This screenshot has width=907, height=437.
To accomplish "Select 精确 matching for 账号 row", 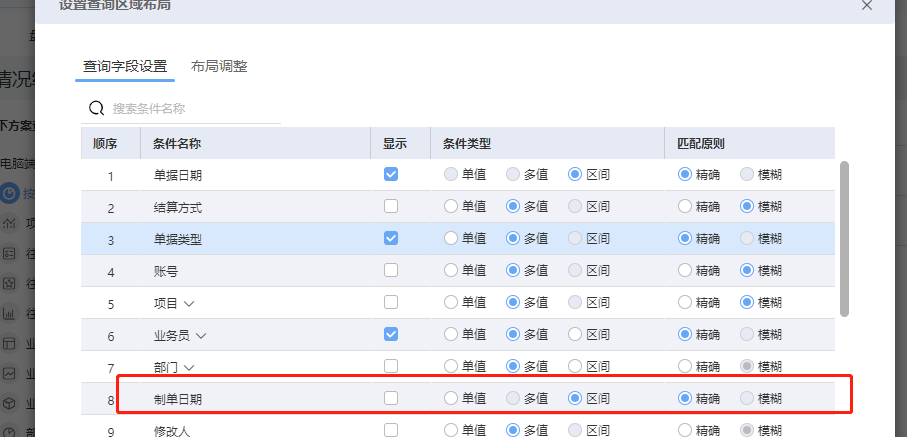I will pyautogui.click(x=685, y=270).
